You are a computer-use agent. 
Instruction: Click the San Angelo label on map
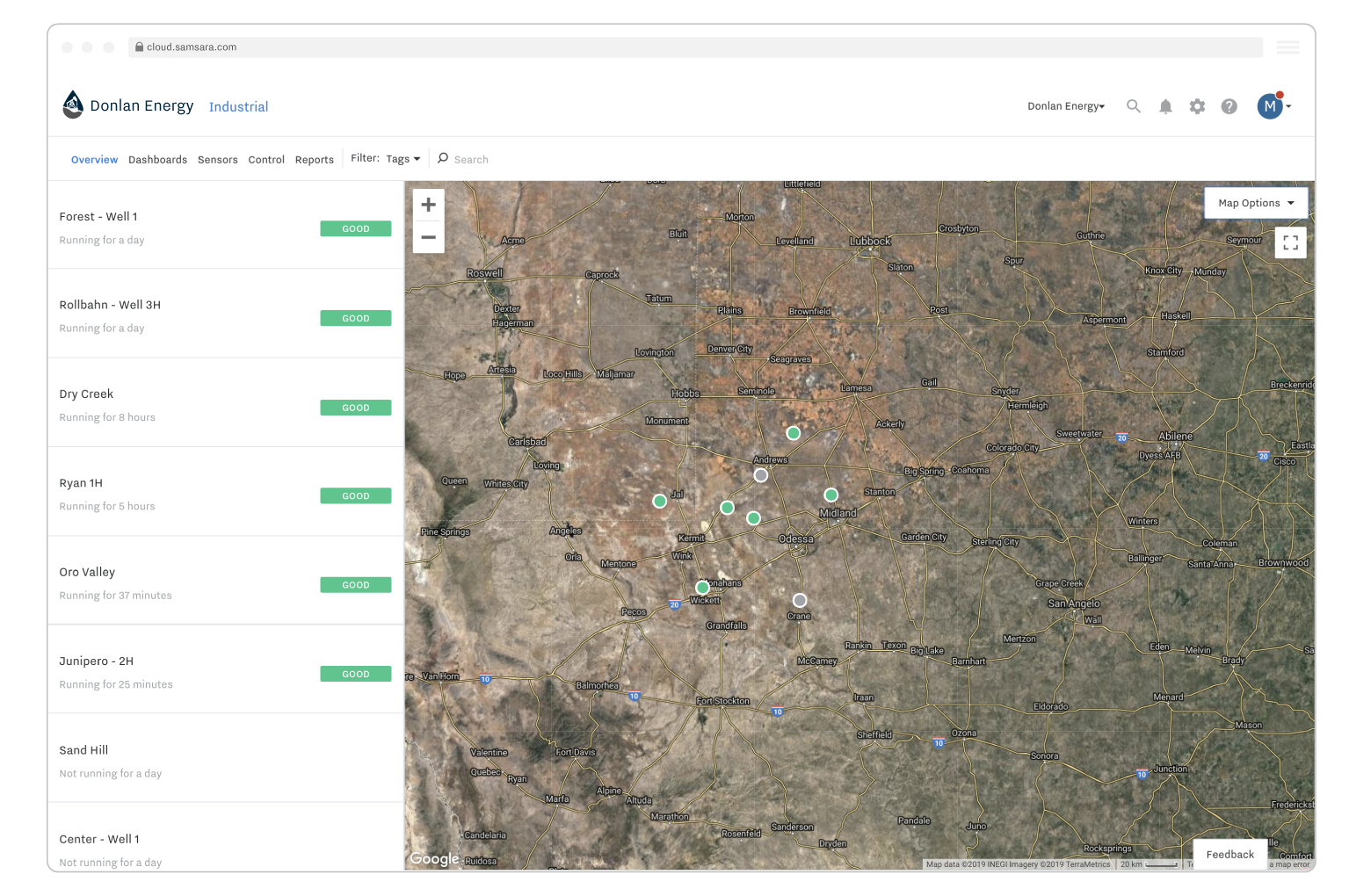(x=1074, y=603)
